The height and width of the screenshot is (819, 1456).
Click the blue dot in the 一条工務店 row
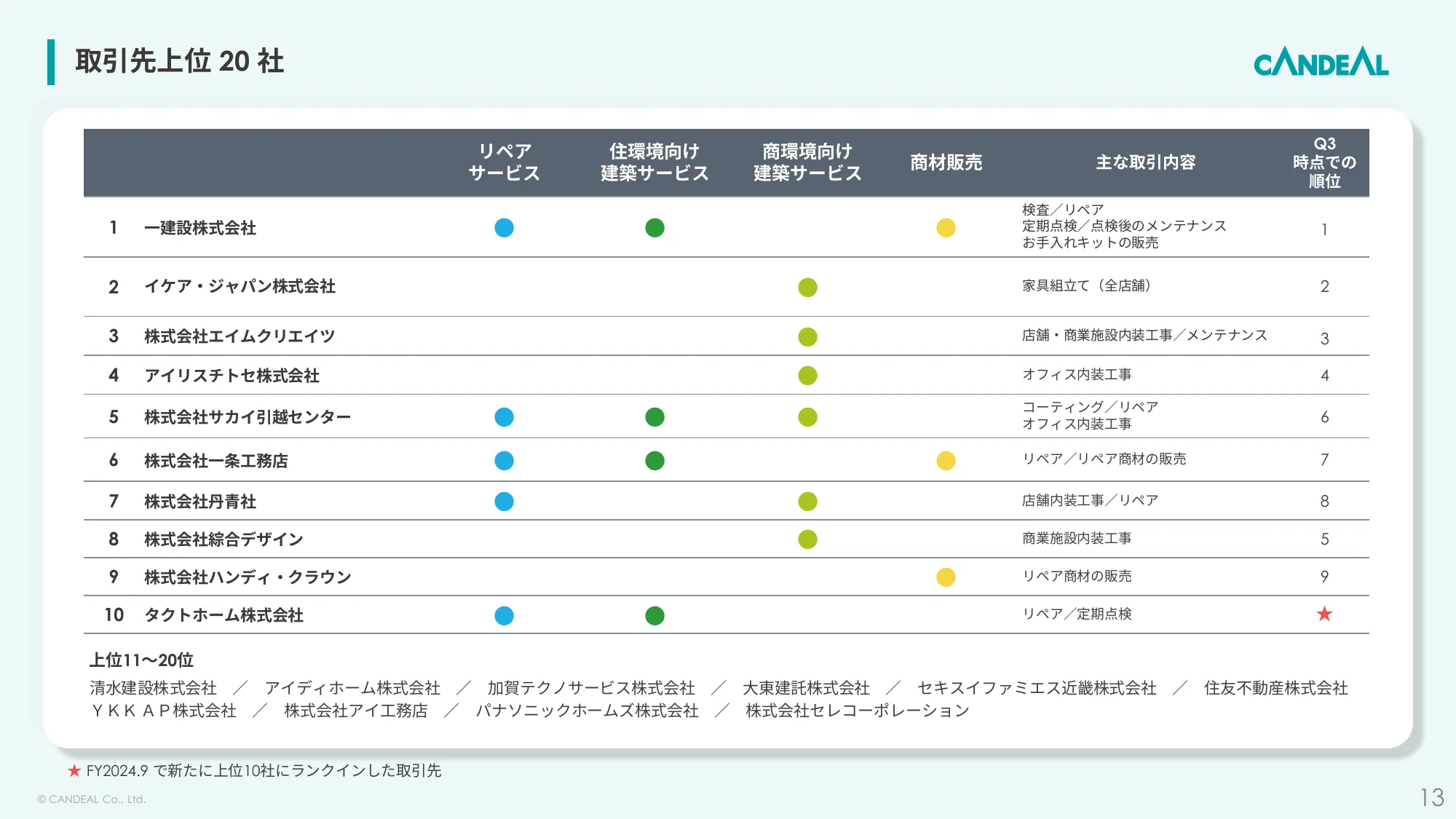point(504,461)
